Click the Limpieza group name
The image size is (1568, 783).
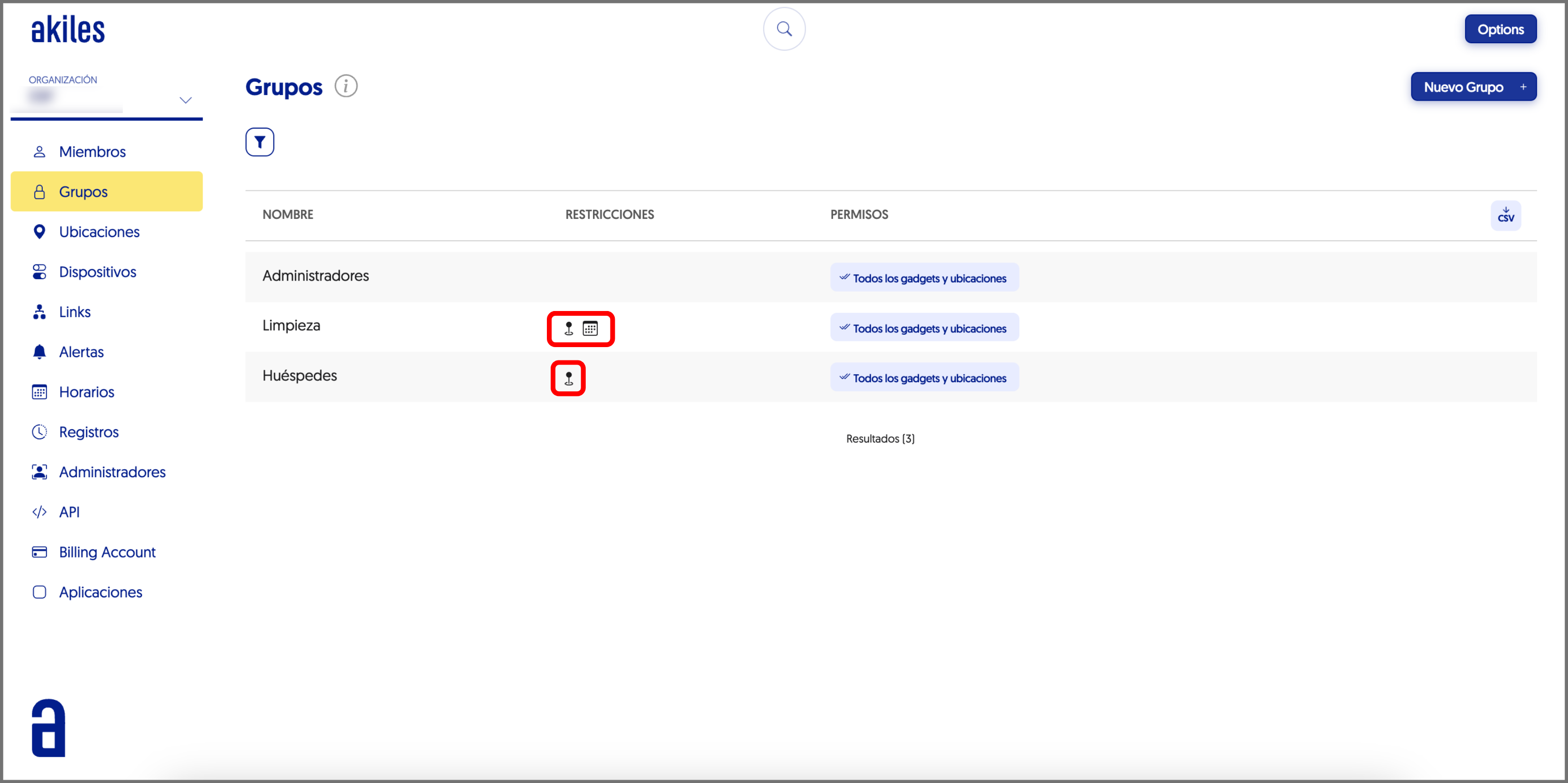(x=291, y=325)
